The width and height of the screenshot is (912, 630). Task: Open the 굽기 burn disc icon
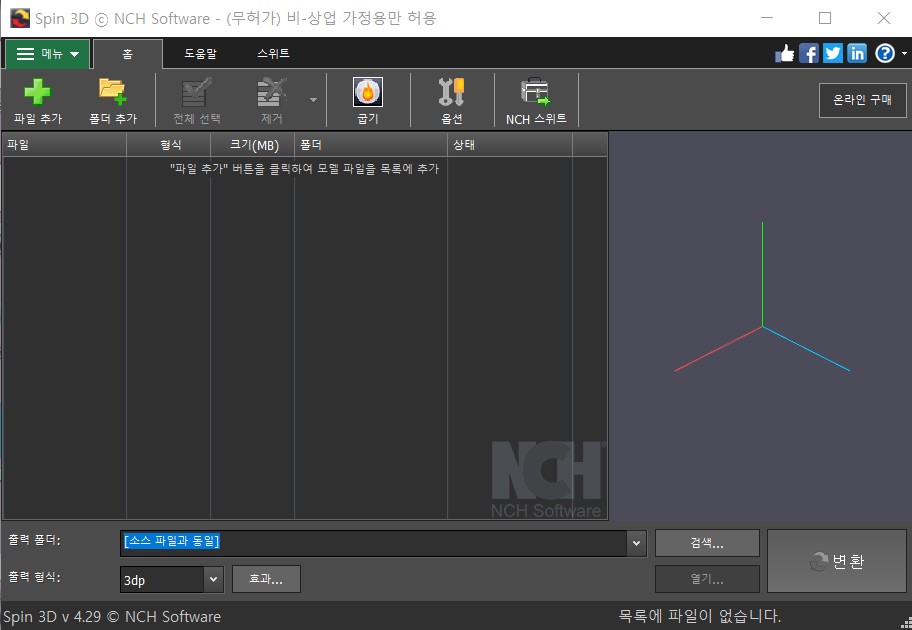pos(368,92)
